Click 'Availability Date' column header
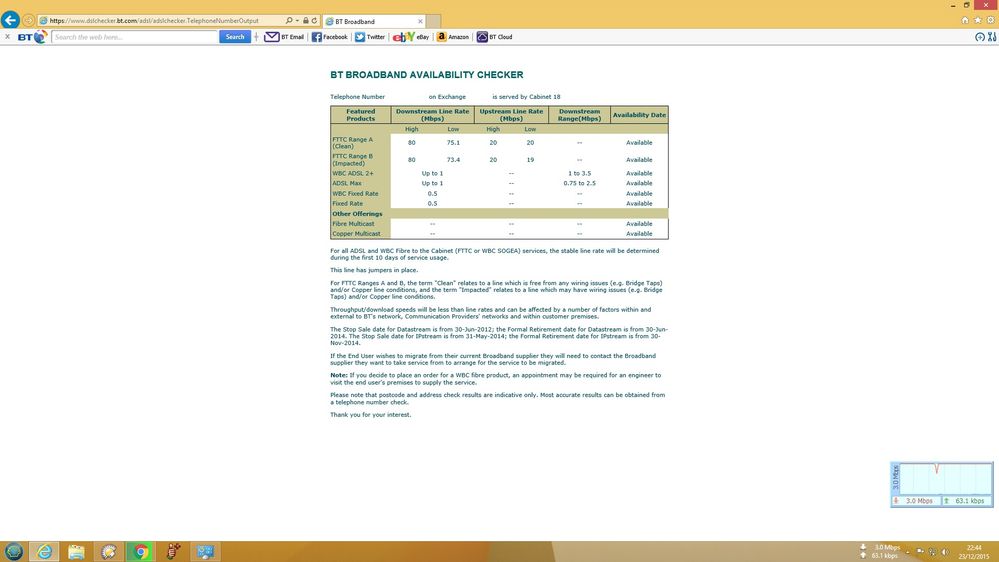999x562 pixels. coord(639,115)
